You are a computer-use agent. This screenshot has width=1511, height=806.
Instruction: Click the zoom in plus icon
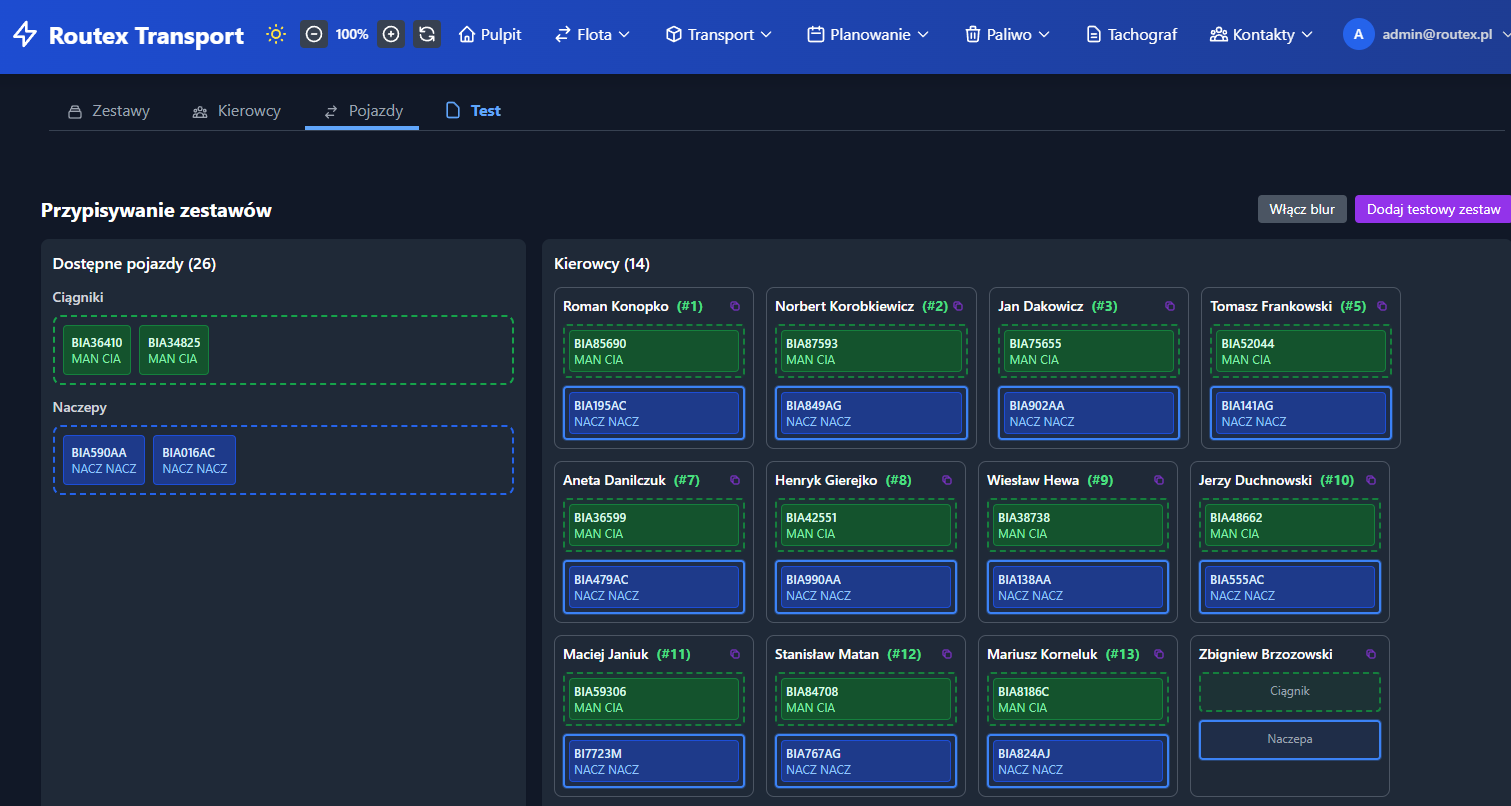(x=391, y=34)
